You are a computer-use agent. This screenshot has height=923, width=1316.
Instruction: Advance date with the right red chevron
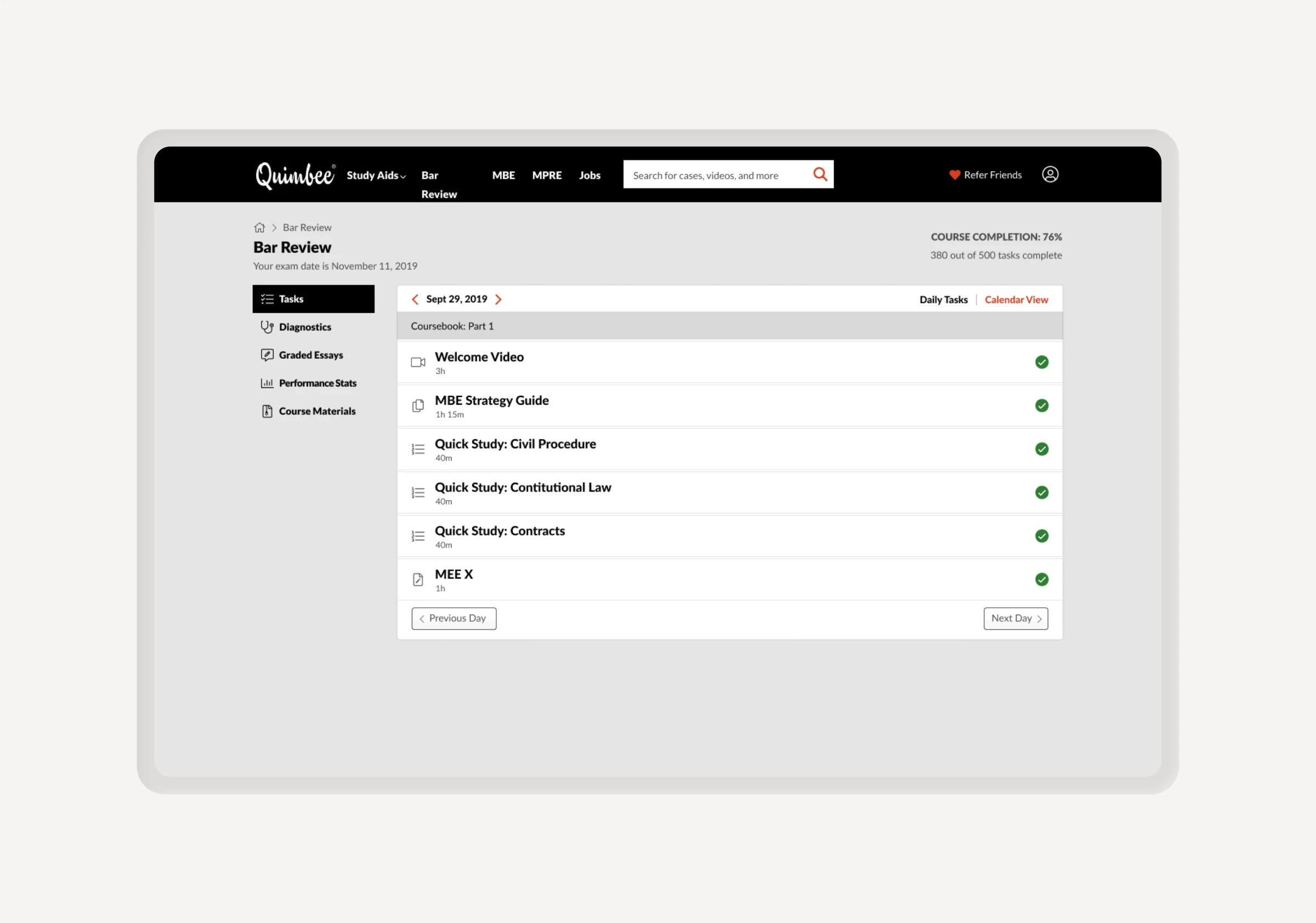pyautogui.click(x=498, y=299)
